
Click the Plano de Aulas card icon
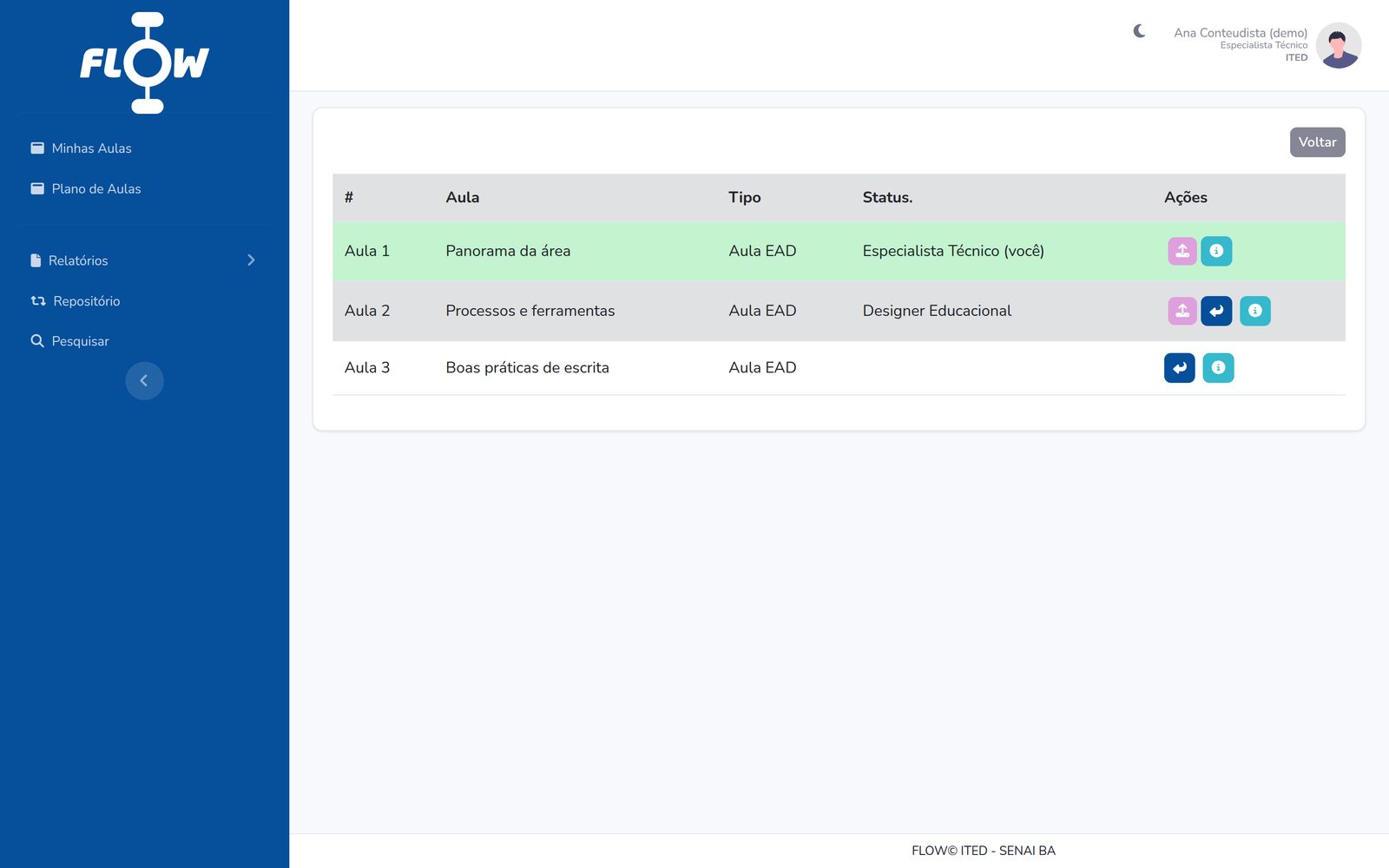coord(37,188)
